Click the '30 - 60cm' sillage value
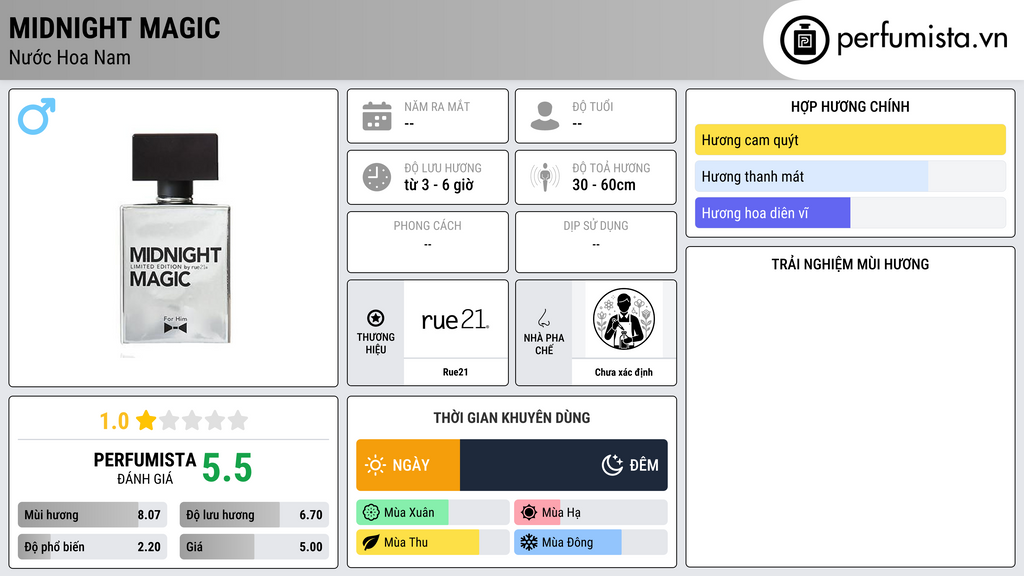 pos(603,185)
